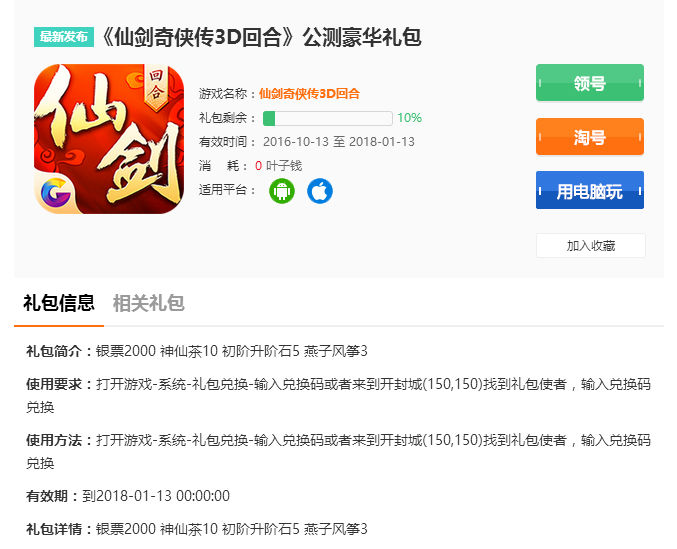Click the 礼包简介 description line
The height and width of the screenshot is (549, 677).
pyautogui.click(x=197, y=351)
